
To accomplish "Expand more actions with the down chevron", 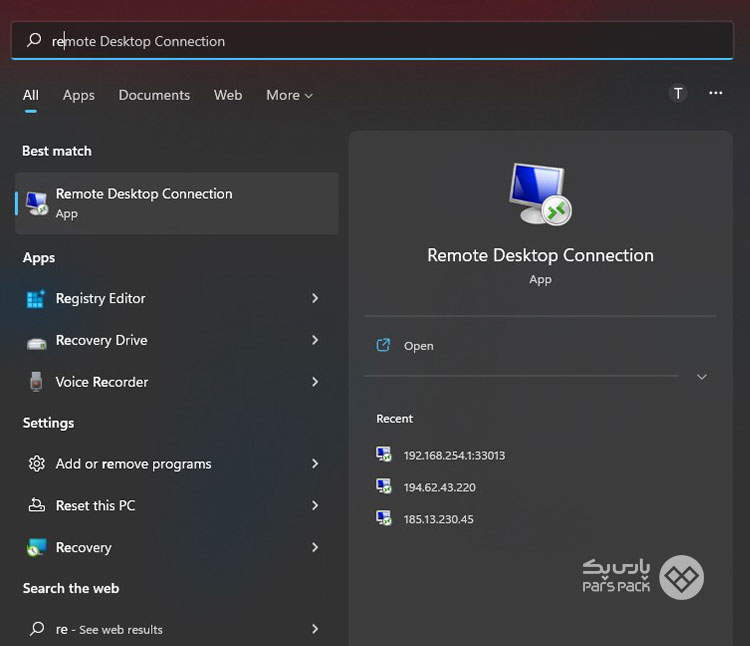I will (x=702, y=377).
